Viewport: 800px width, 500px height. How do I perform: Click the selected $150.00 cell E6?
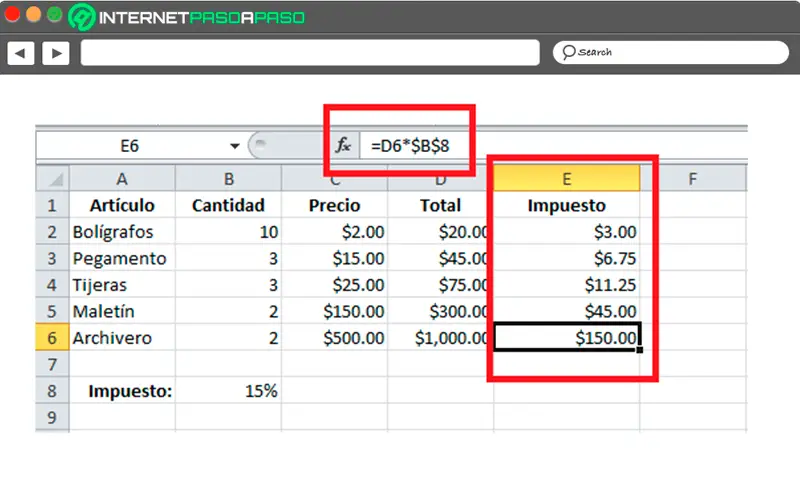566,337
